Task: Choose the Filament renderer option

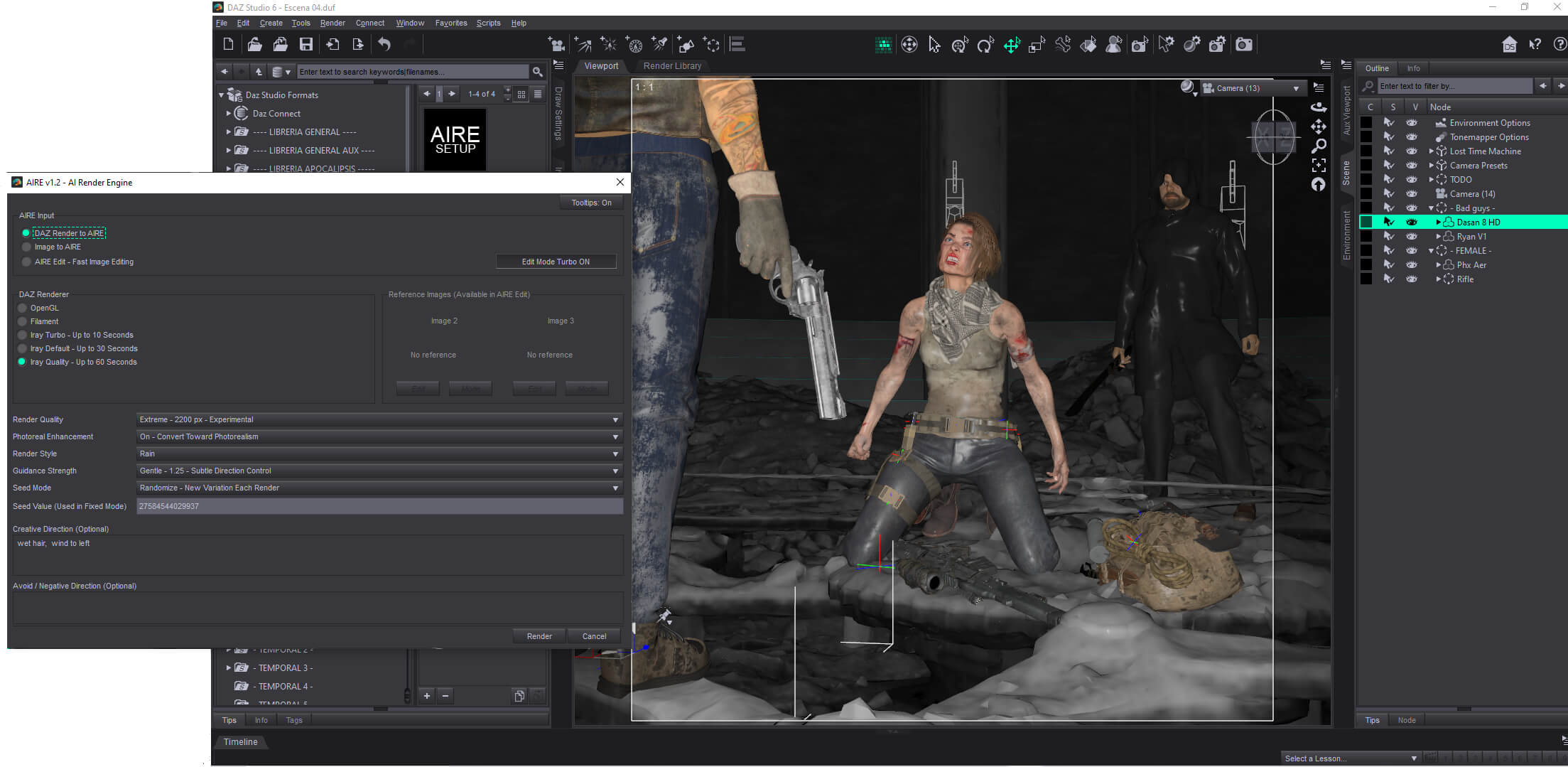Action: [x=22, y=321]
